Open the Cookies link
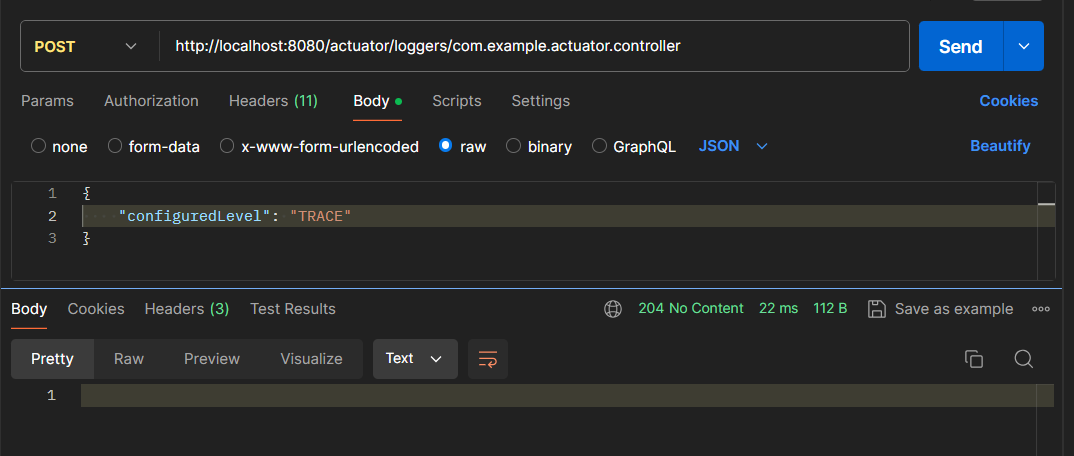1074x456 pixels. 1008,101
